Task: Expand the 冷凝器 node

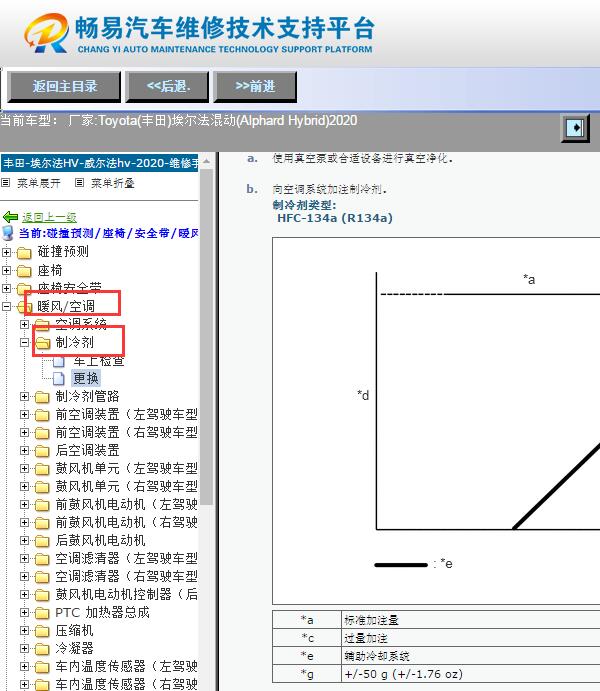Action: pyautogui.click(x=25, y=649)
